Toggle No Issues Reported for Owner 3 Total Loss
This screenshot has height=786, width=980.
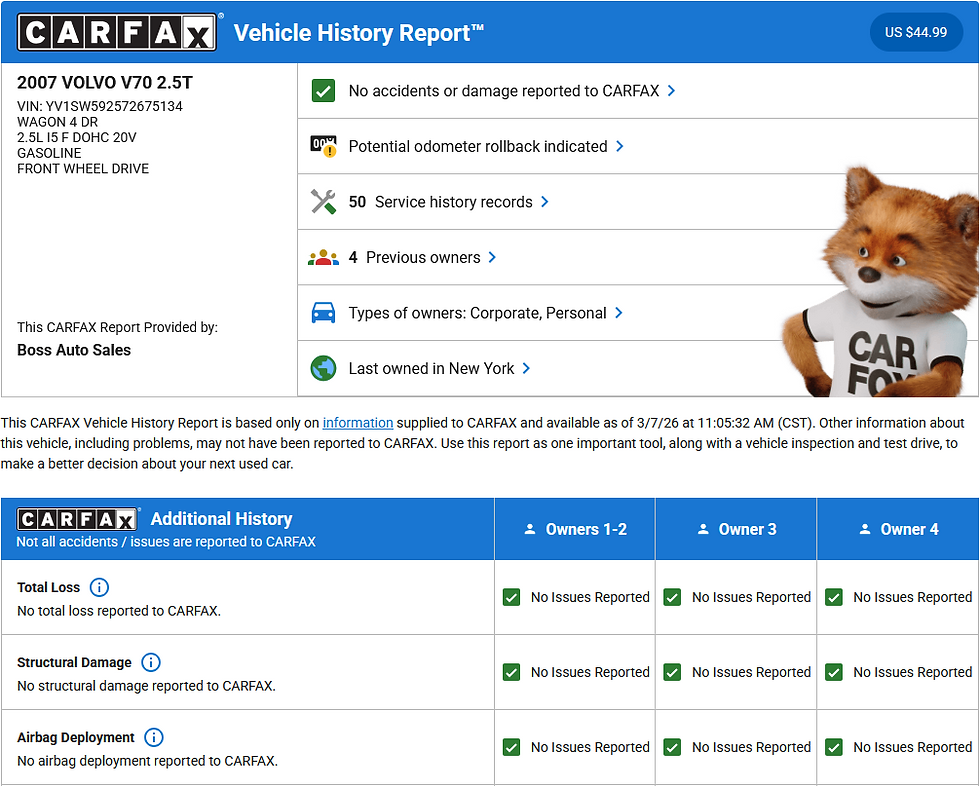tap(672, 597)
